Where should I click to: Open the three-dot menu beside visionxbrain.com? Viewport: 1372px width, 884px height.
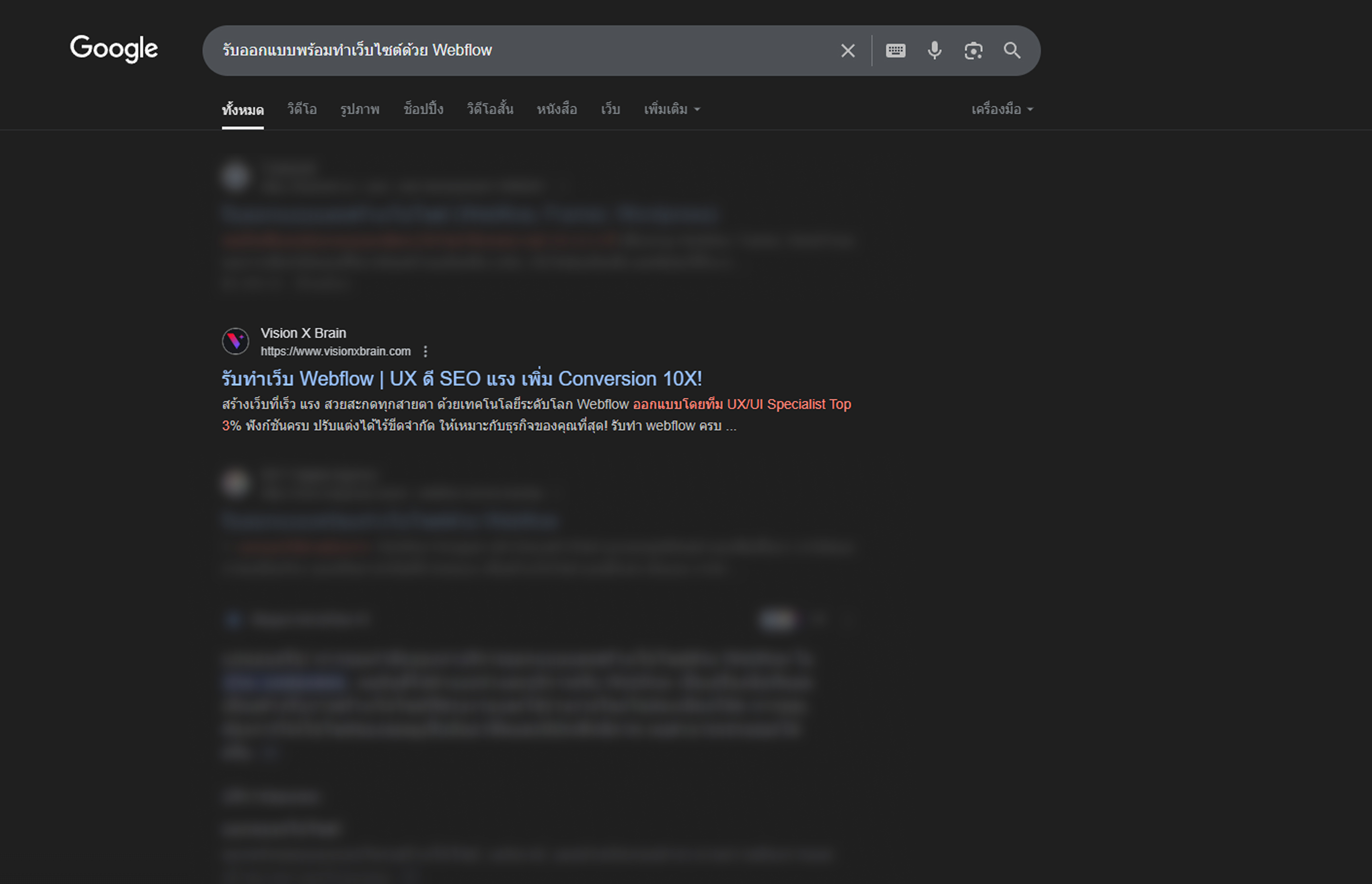pos(426,351)
